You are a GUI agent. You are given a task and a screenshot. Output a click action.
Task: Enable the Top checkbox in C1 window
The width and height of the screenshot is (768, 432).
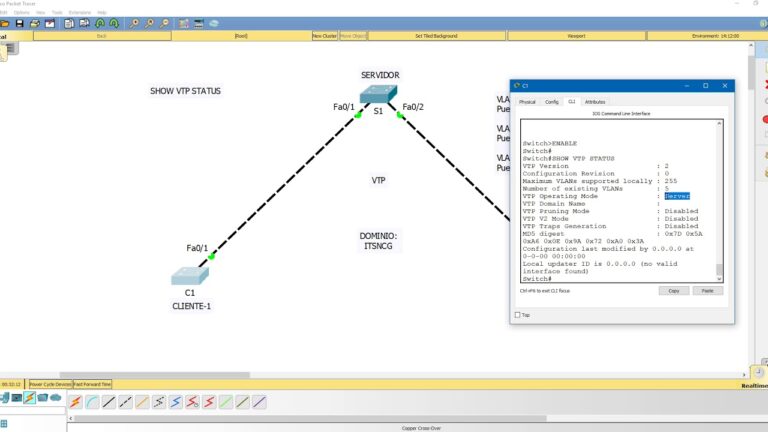point(517,315)
